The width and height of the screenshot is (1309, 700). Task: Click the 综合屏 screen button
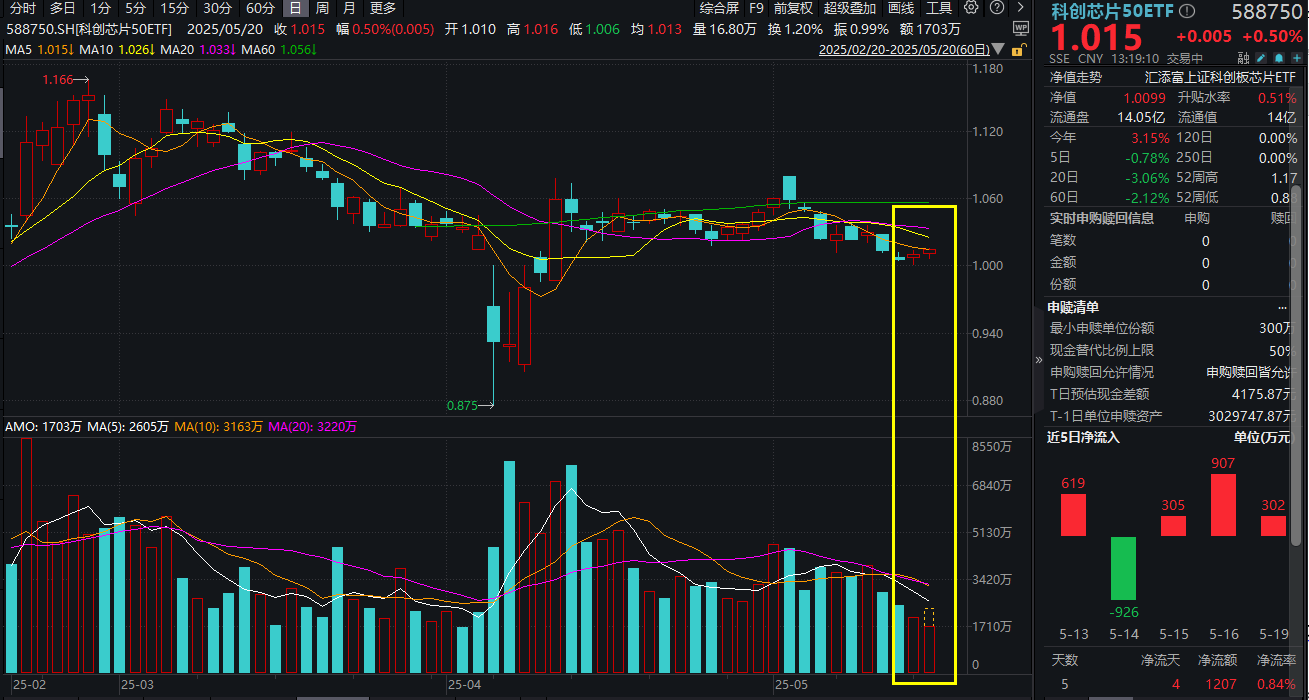pyautogui.click(x=720, y=9)
